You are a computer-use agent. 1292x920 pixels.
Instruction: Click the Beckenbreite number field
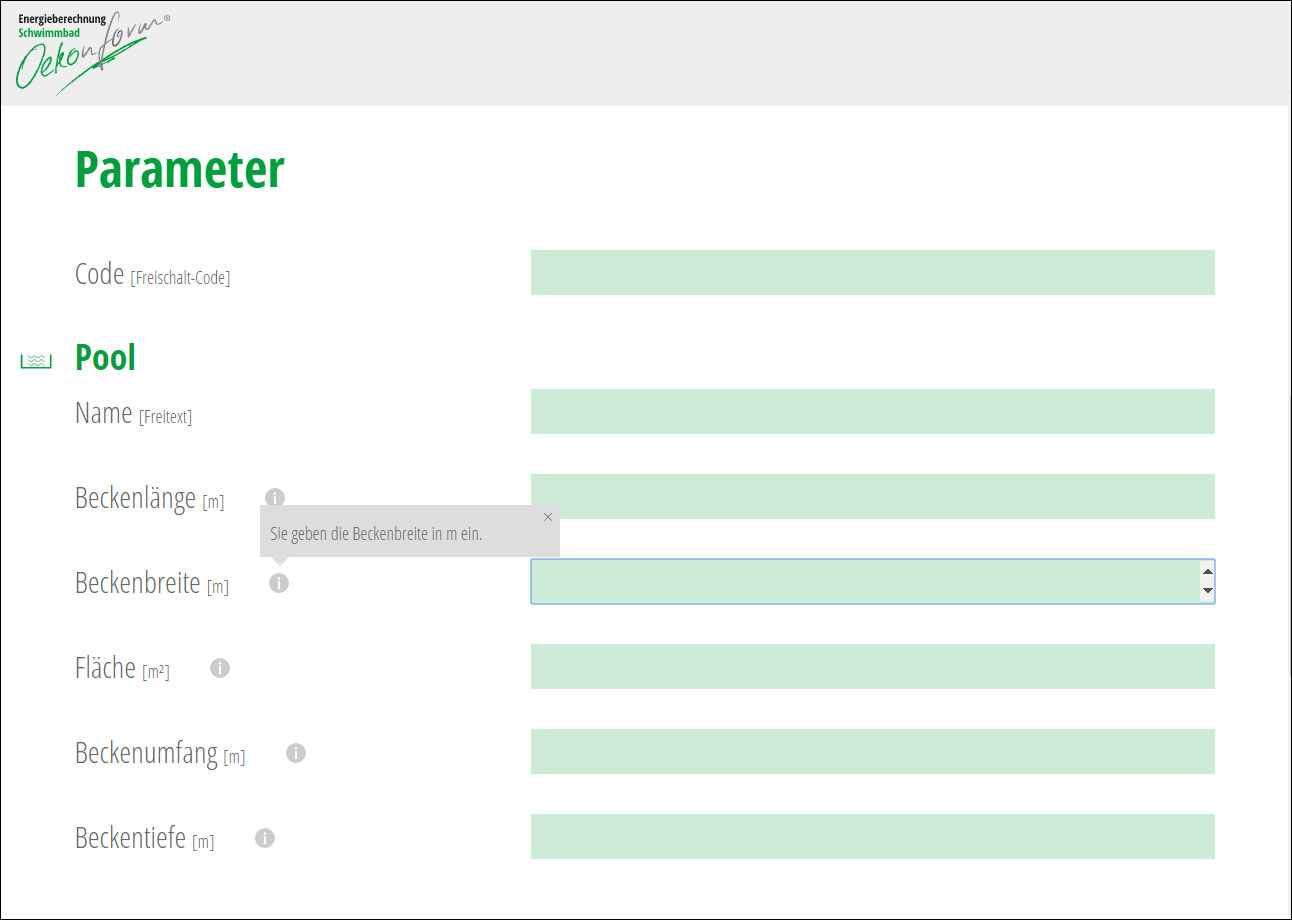pos(862,581)
